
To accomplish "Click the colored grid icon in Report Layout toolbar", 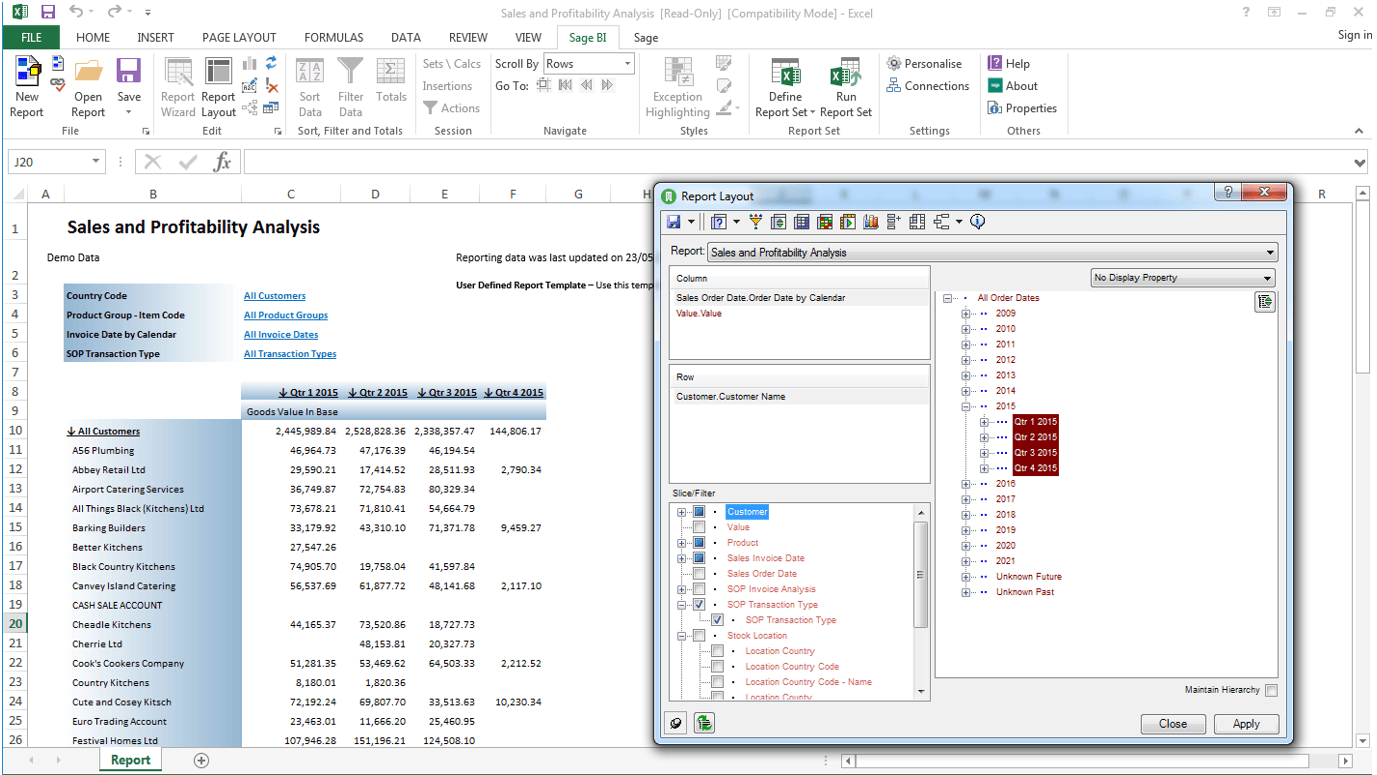I will [x=825, y=222].
